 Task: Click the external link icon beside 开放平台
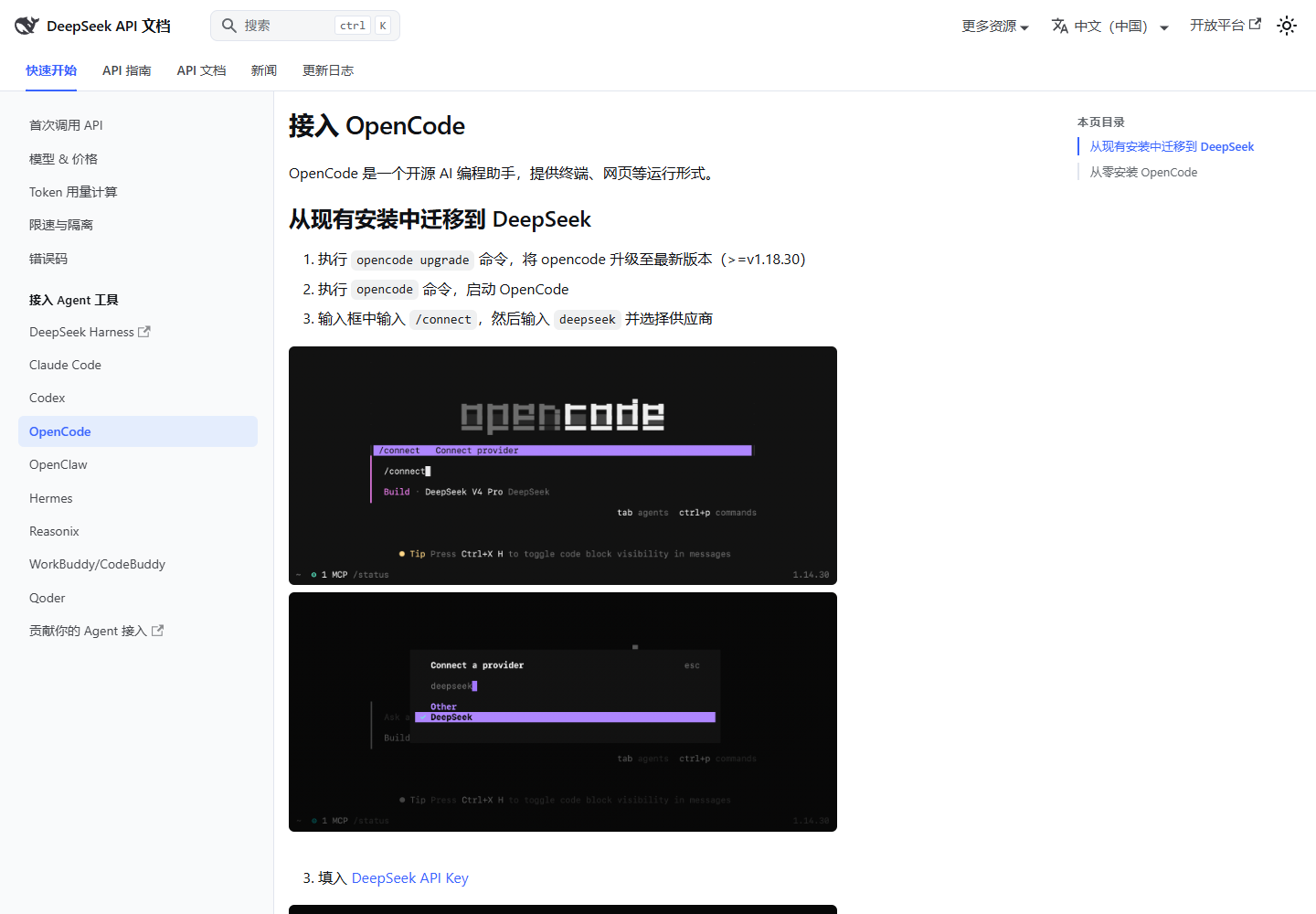click(1256, 25)
